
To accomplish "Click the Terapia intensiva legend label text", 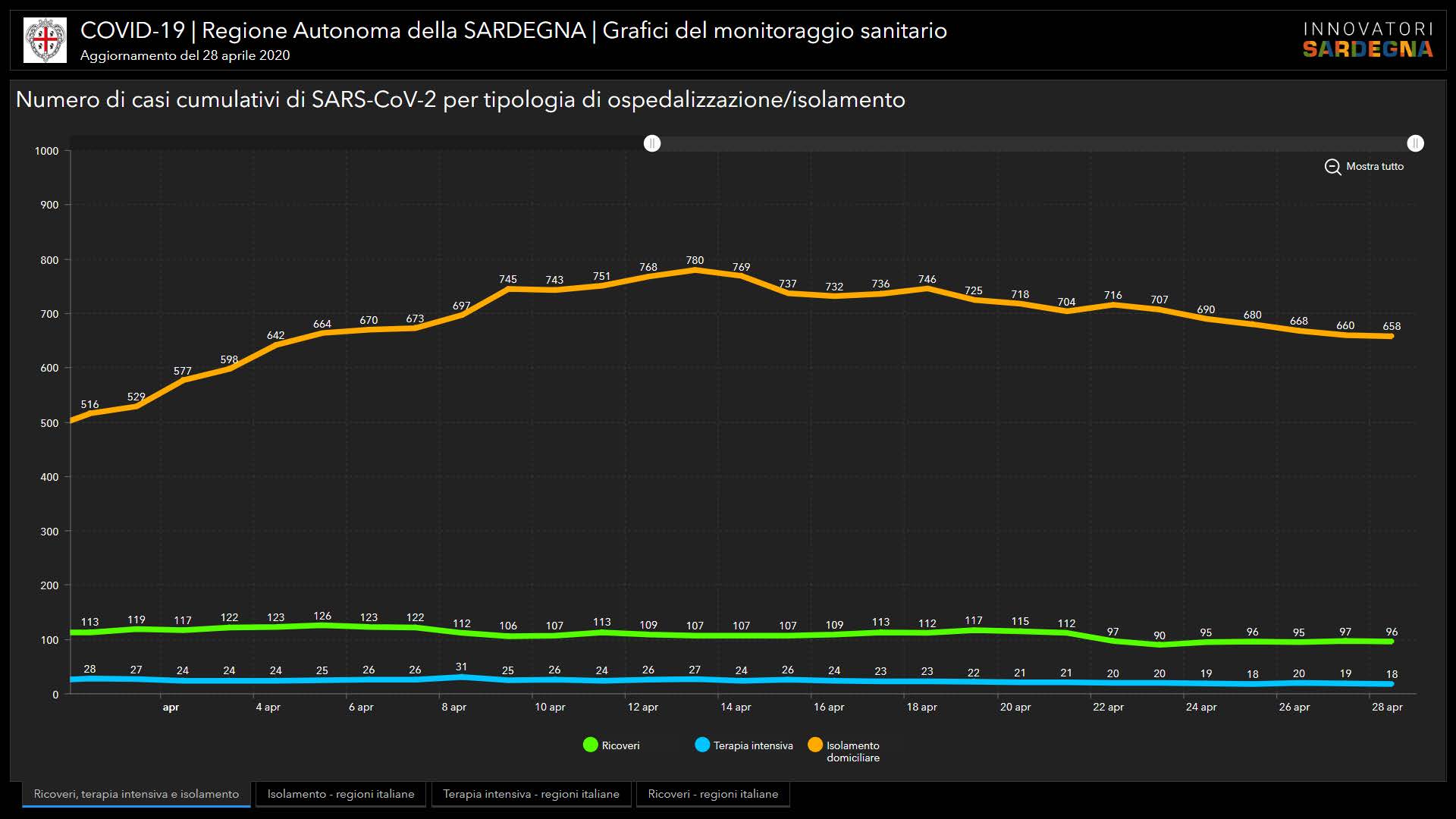I will click(x=752, y=746).
